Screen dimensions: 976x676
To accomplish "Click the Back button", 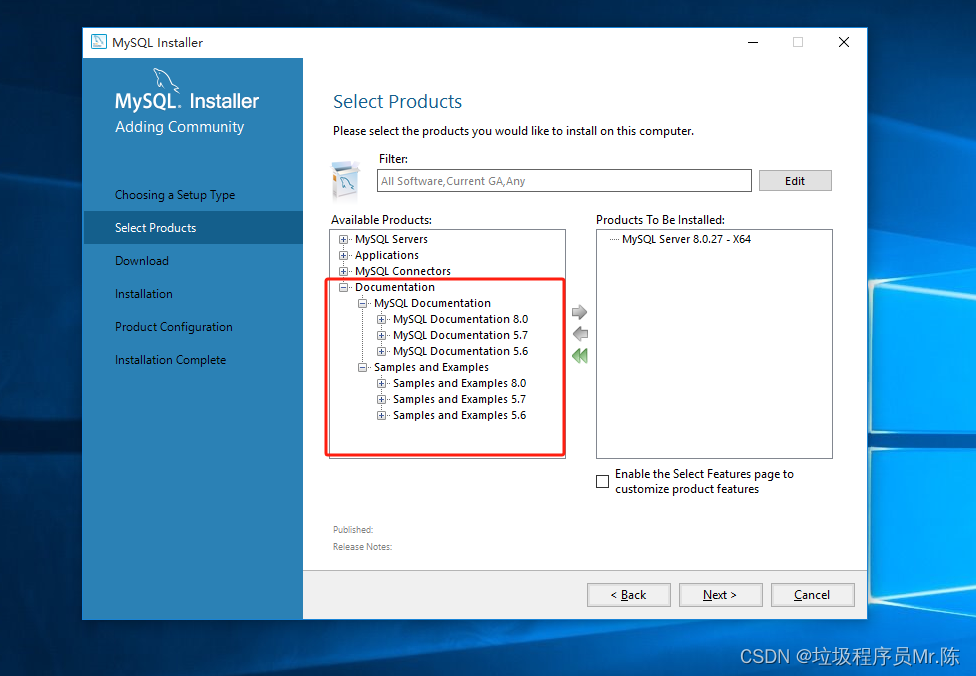I will pyautogui.click(x=629, y=594).
